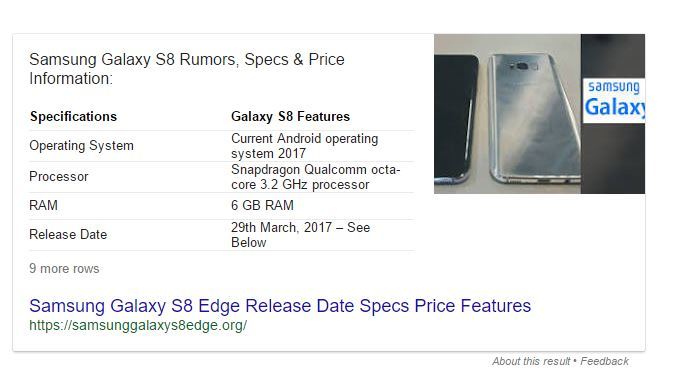Open the 'About this result' link
This screenshot has width=676, height=376.
click(x=531, y=361)
